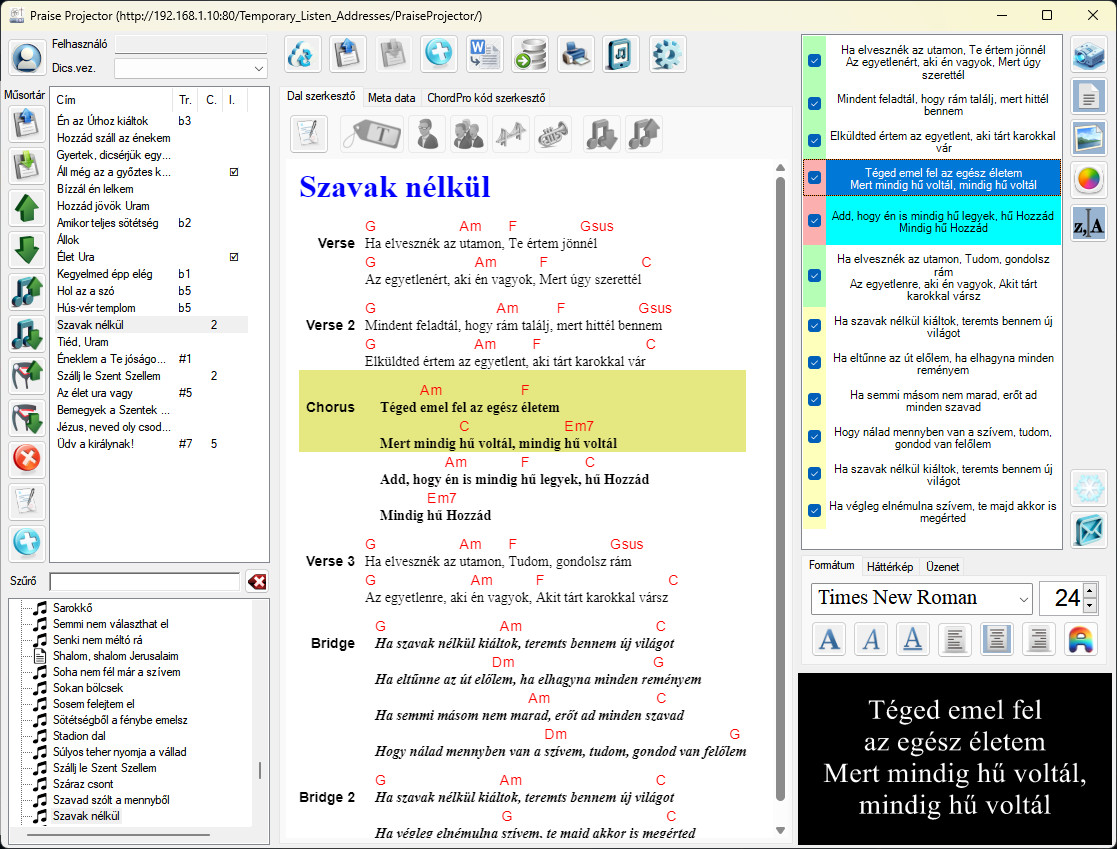Open the Times New Roman font dropdown
This screenshot has height=849, width=1117.
pos(1022,599)
